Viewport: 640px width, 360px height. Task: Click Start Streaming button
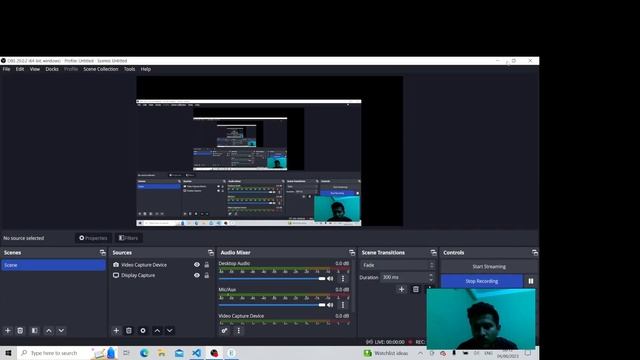pyautogui.click(x=489, y=267)
